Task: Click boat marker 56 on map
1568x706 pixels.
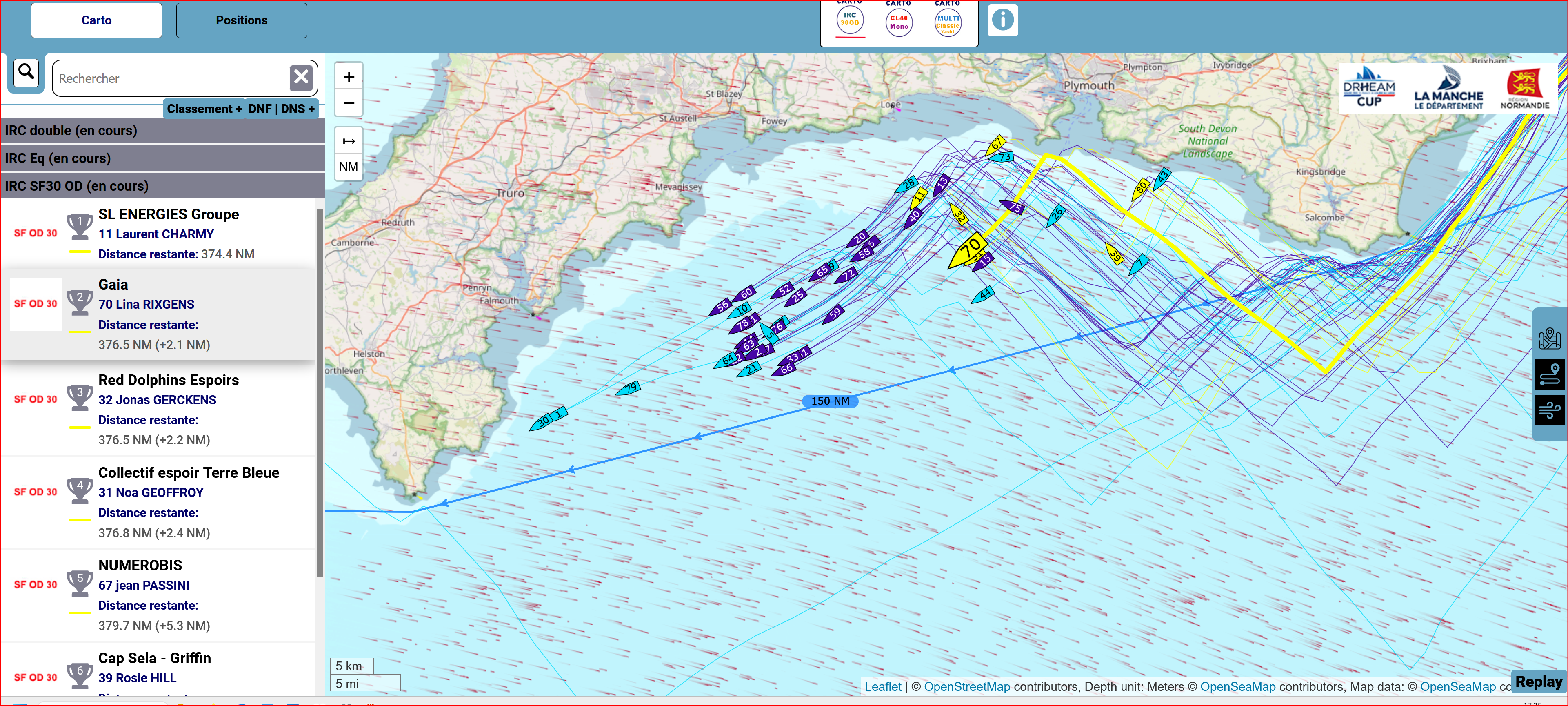Action: (720, 307)
